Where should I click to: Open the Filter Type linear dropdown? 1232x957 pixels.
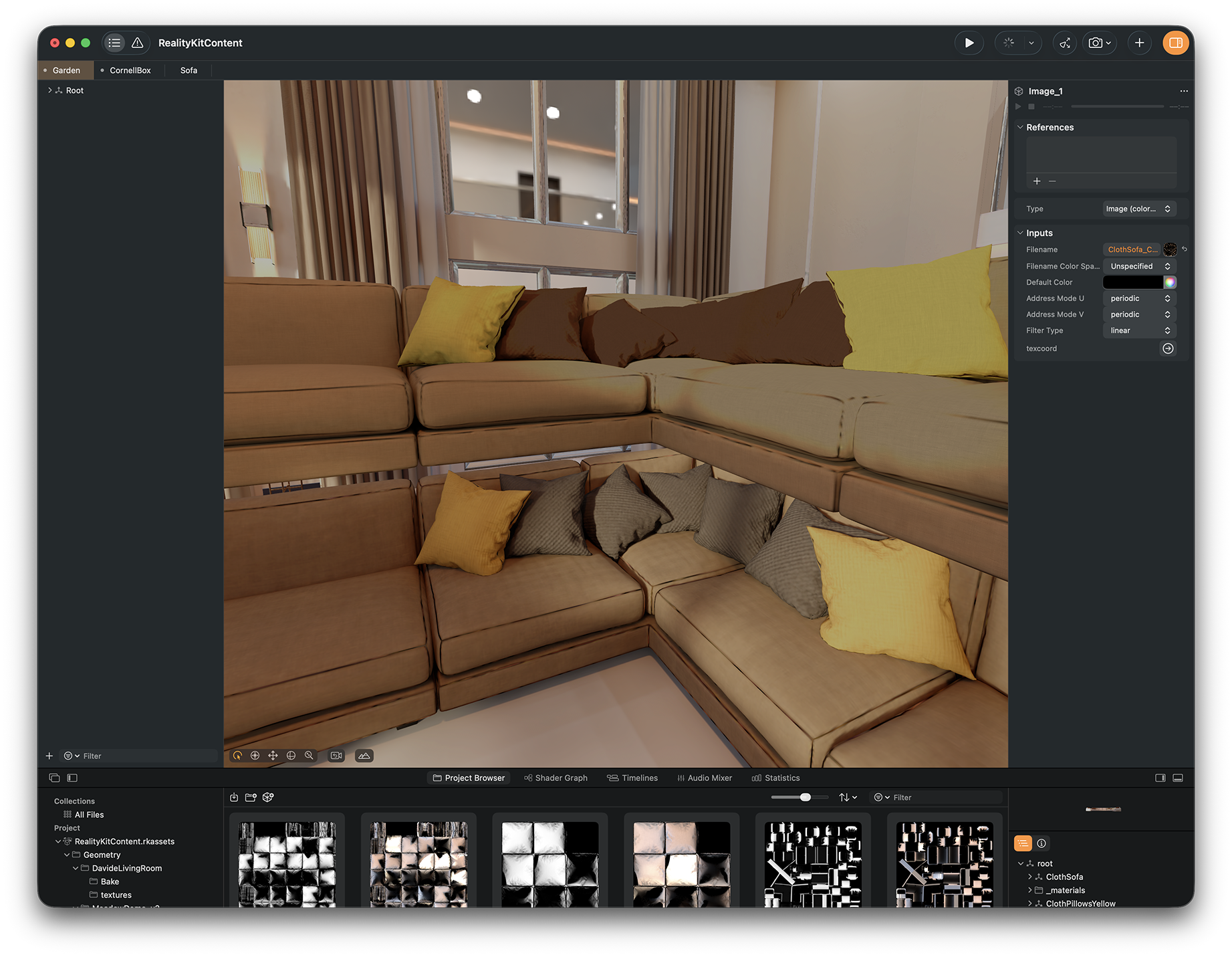coord(1139,330)
